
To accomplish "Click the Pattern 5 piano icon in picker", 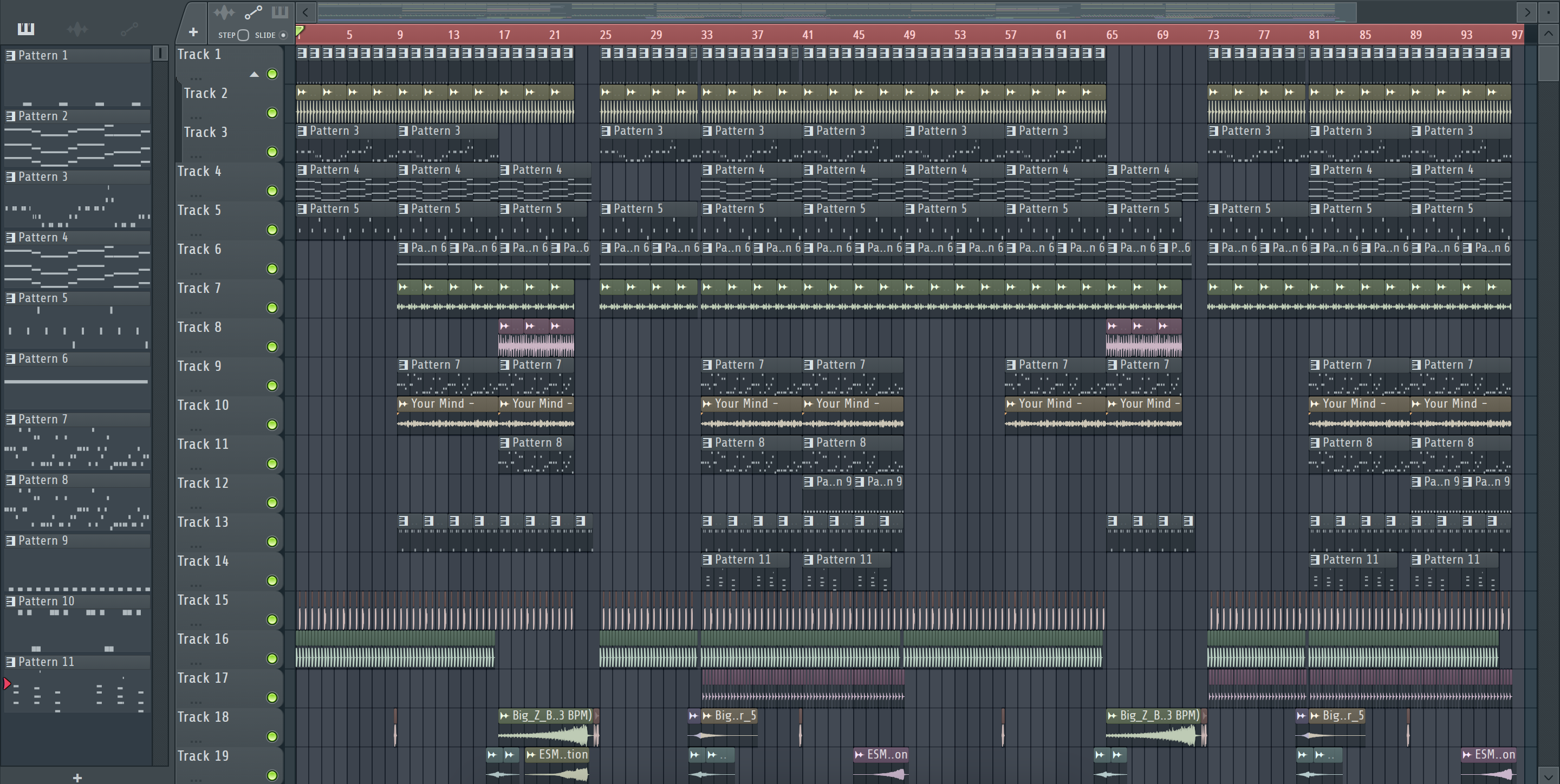I will click(10, 298).
